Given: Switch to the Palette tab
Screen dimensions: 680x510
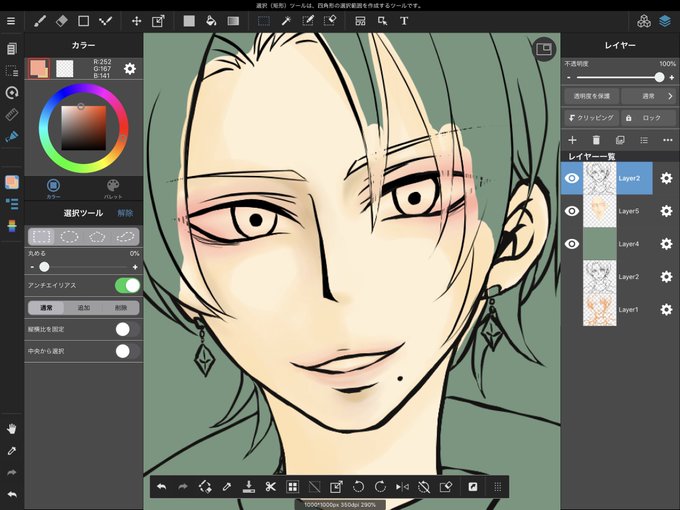Looking at the screenshot, I should pos(113,188).
